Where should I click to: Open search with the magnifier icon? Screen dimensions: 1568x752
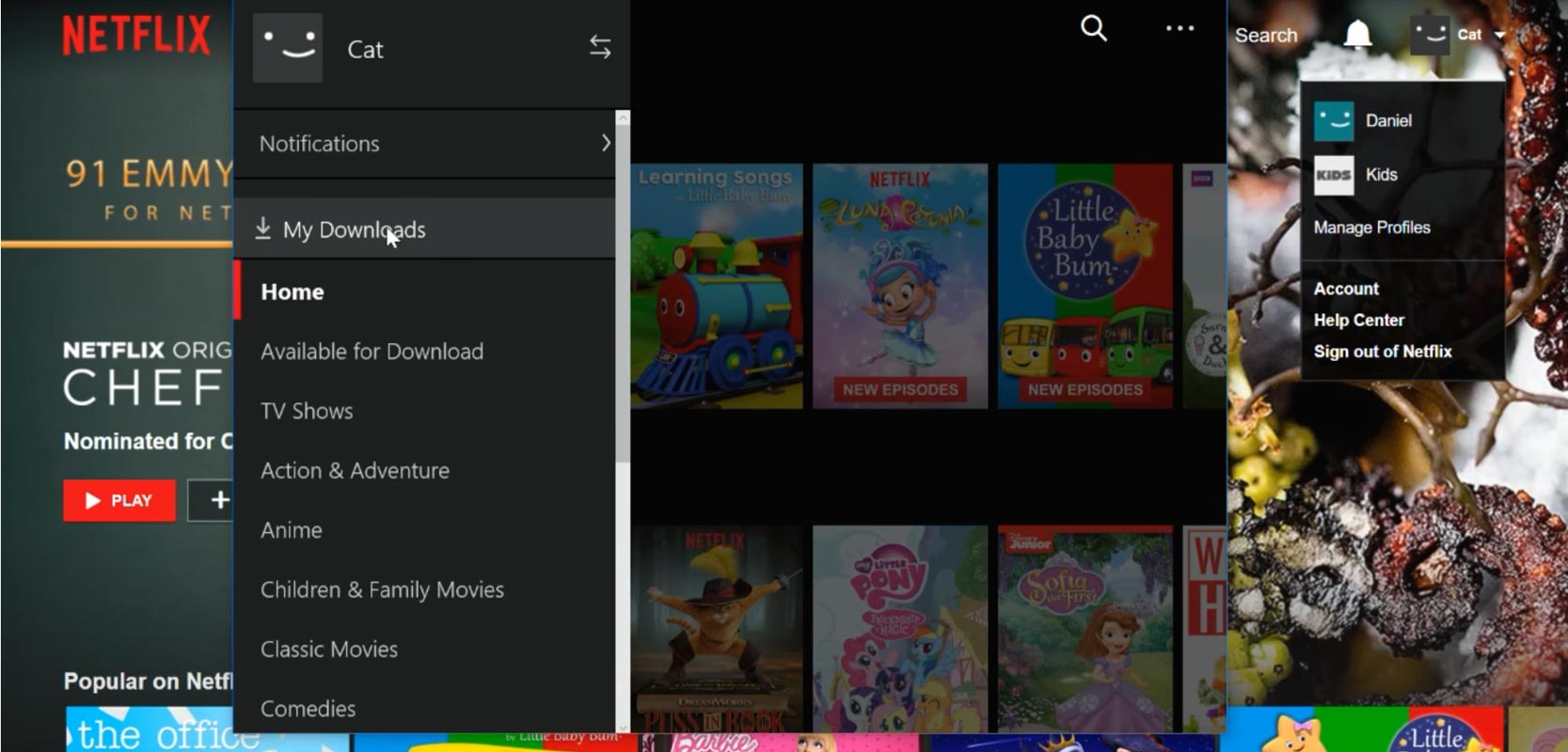(1093, 28)
